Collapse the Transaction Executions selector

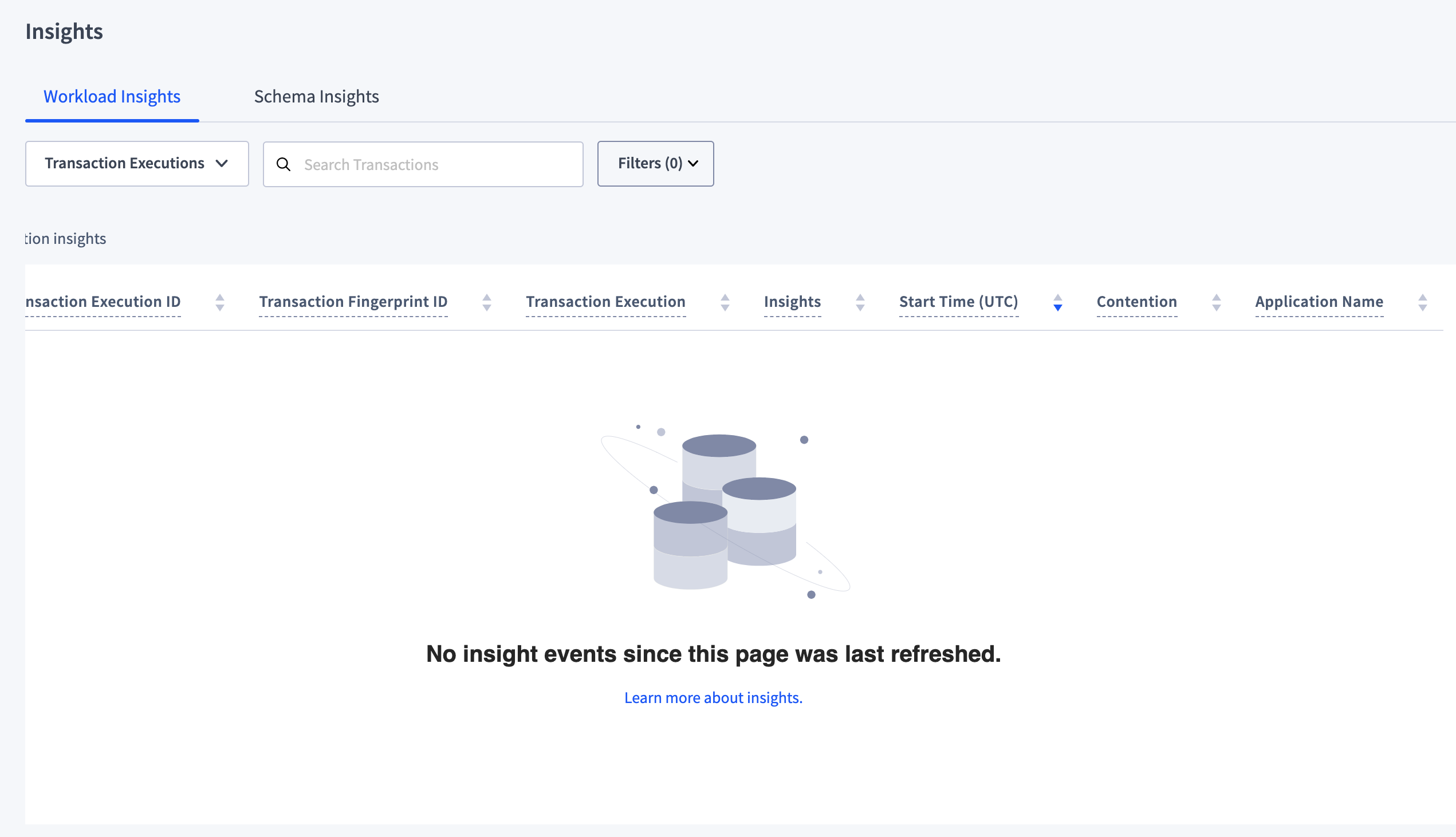(223, 163)
